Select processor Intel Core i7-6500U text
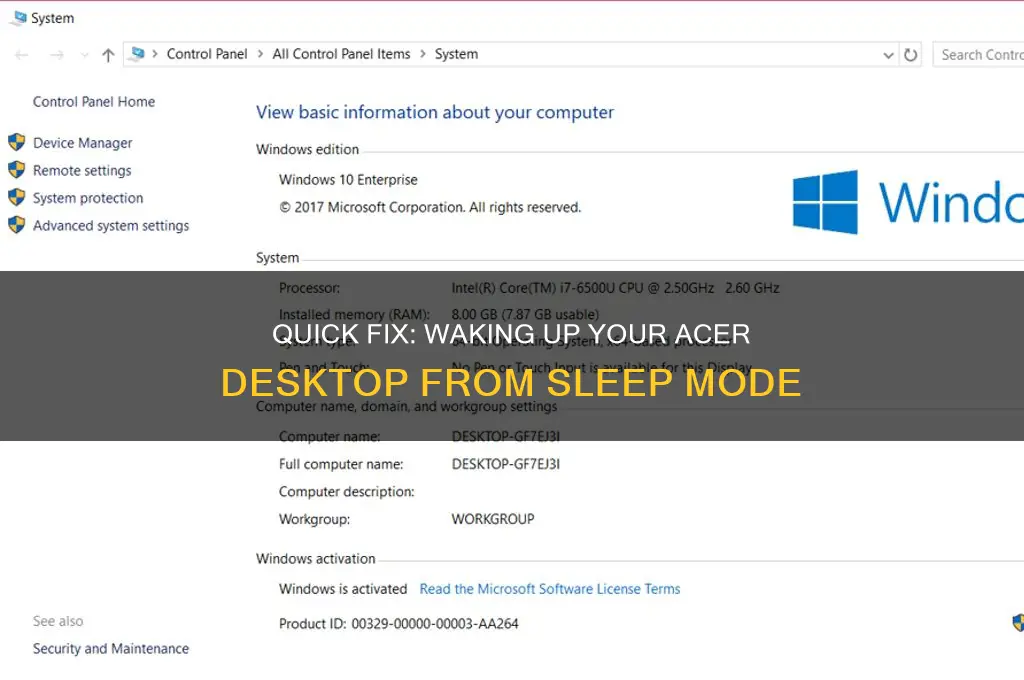Viewport: 1024px width, 680px height. [x=615, y=288]
